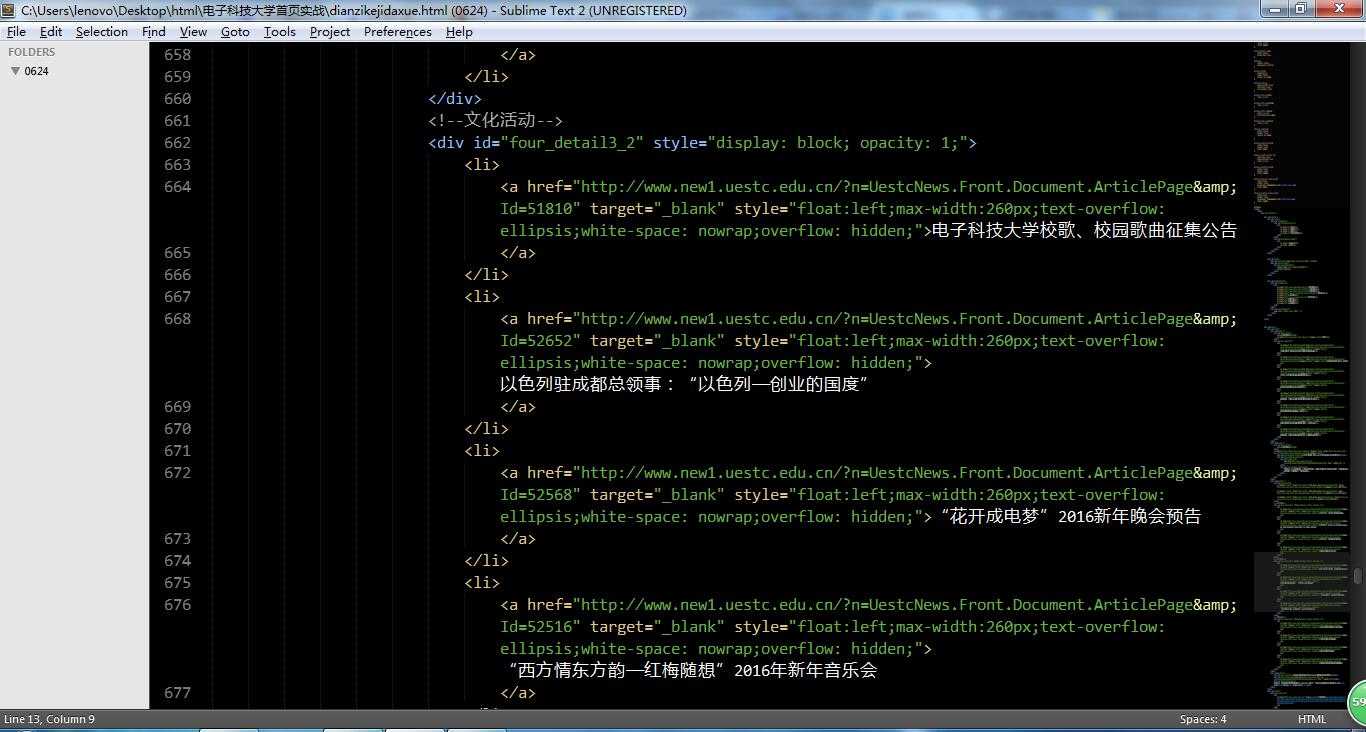Click line number 660 in the gutter
The height and width of the screenshot is (732, 1366).
(x=177, y=99)
